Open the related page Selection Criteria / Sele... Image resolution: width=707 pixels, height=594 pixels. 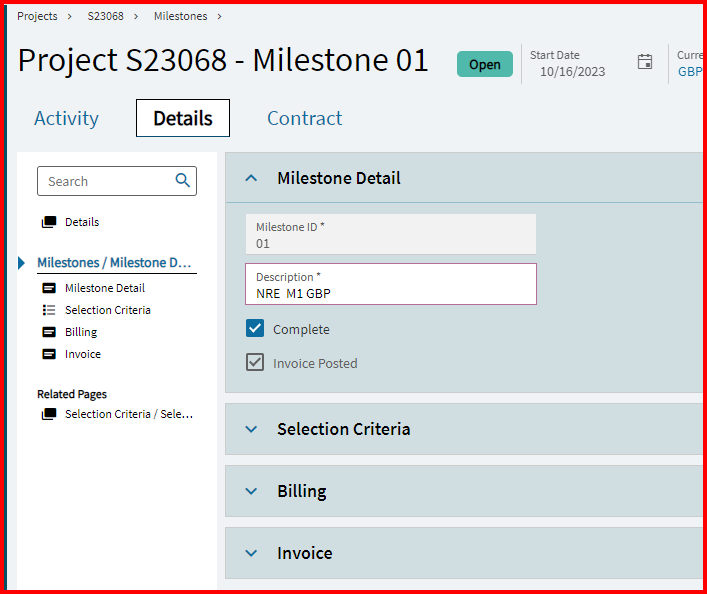pyautogui.click(x=129, y=414)
